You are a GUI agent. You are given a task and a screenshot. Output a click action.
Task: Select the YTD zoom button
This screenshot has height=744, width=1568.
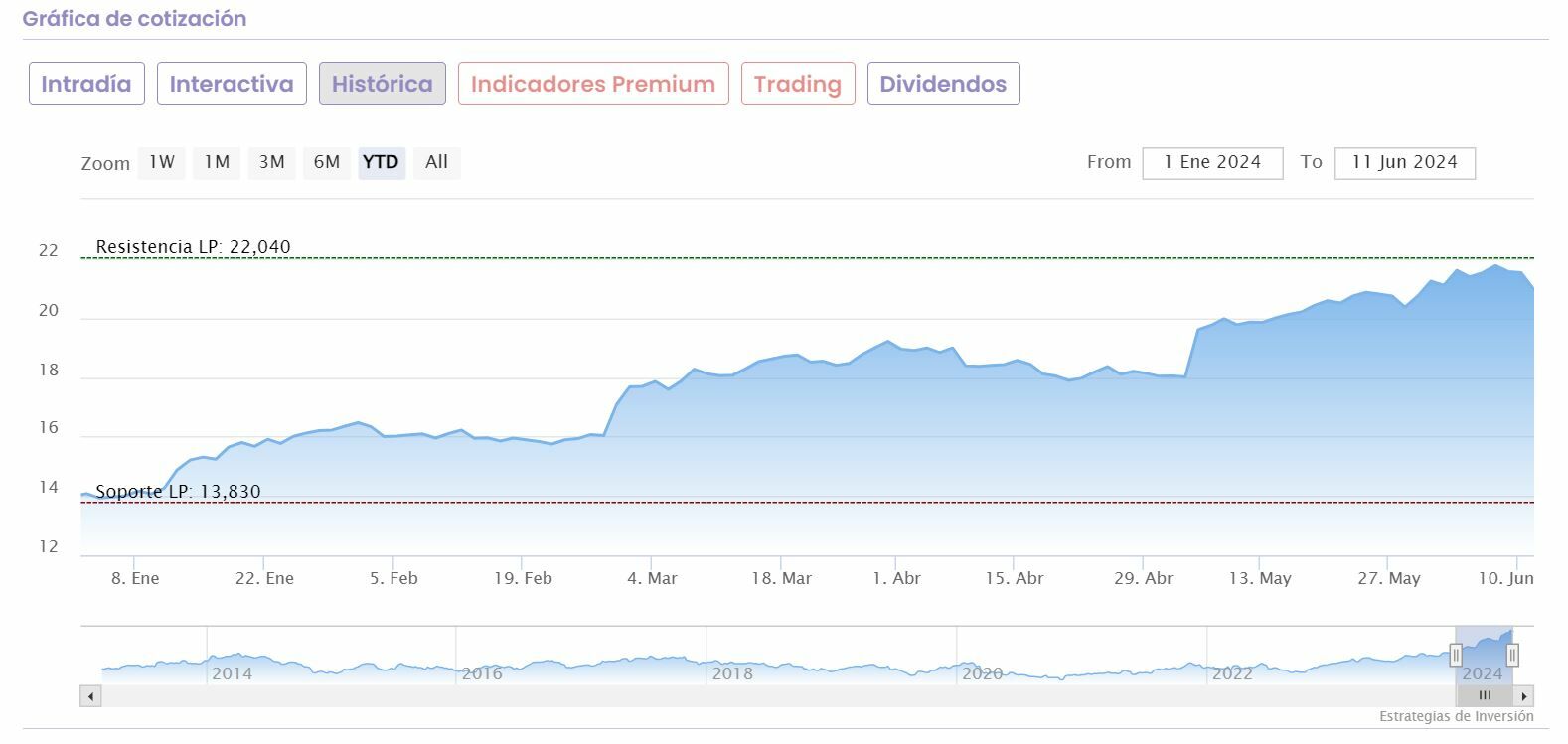tap(381, 162)
